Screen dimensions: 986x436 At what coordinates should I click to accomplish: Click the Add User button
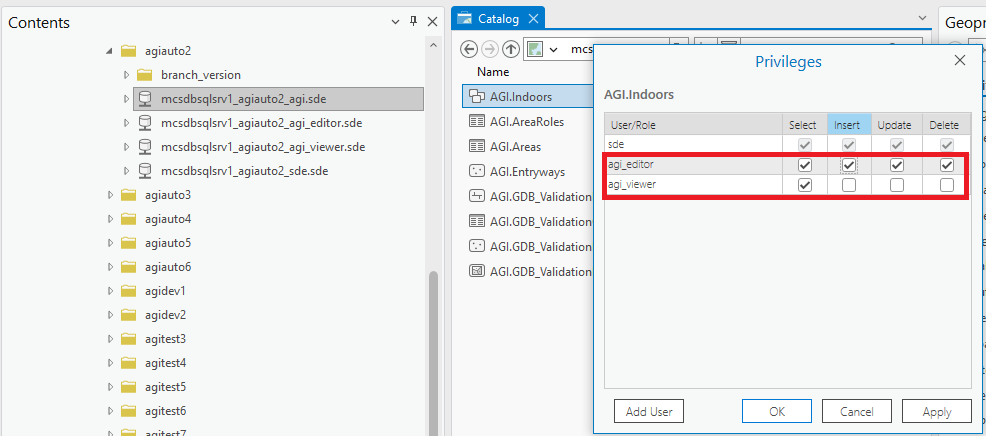click(648, 411)
